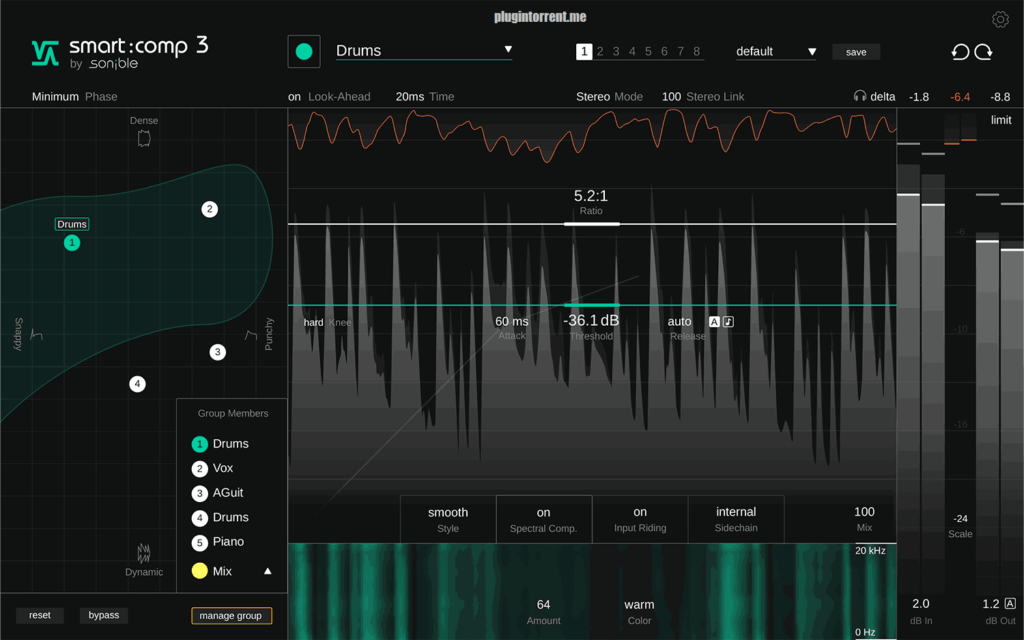Select group member 5 Piano
The width and height of the screenshot is (1024, 640).
219,542
